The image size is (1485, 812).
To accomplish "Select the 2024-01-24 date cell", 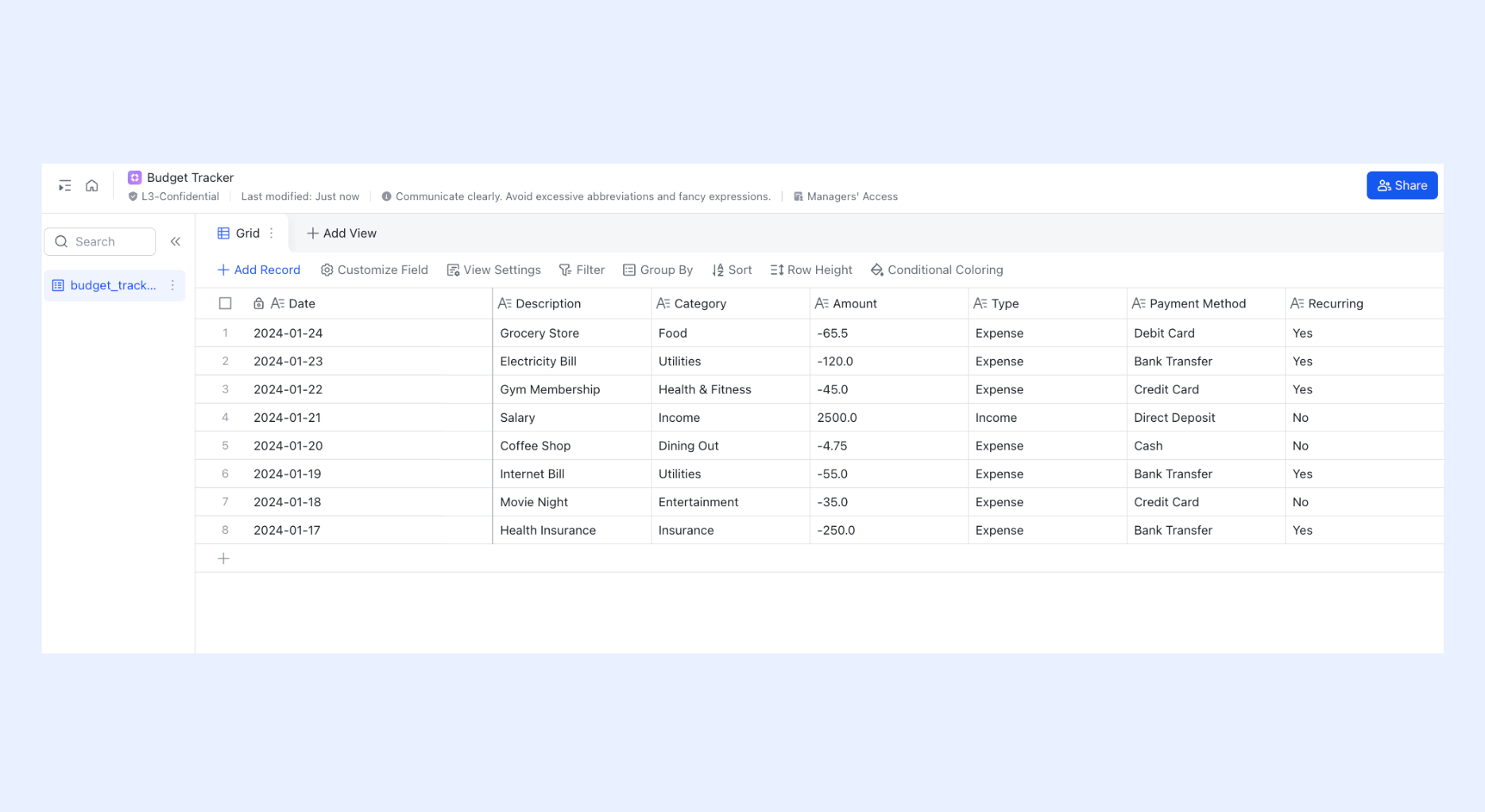I will [x=369, y=333].
